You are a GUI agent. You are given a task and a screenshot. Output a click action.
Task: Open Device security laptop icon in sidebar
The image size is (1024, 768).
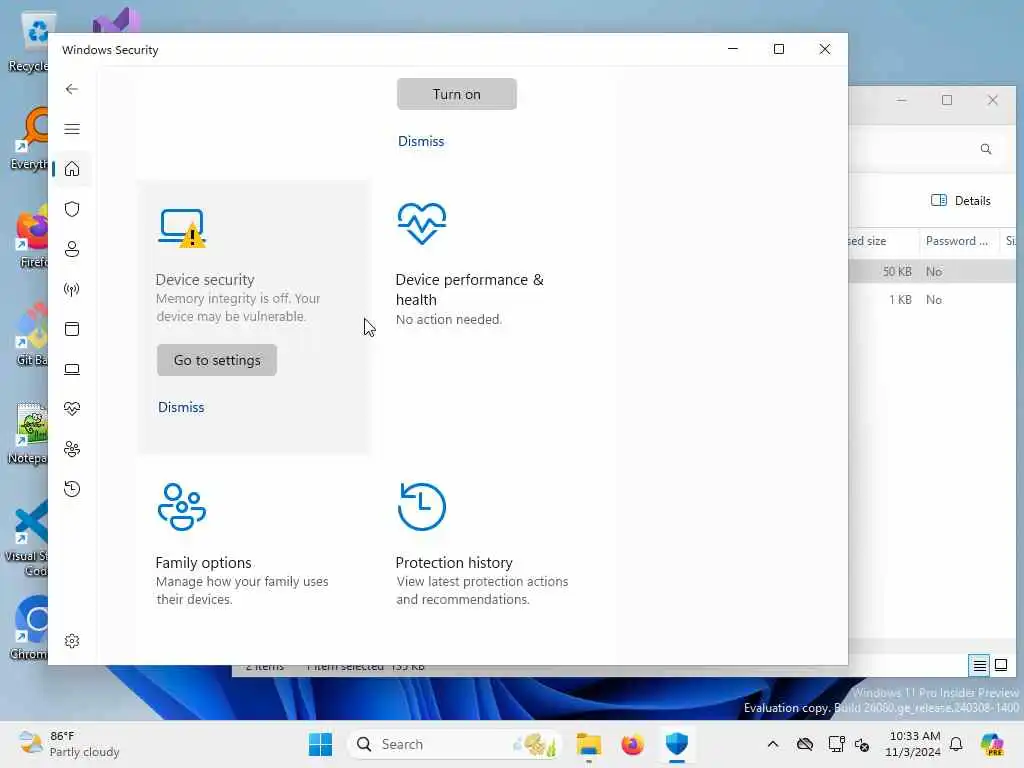72,370
